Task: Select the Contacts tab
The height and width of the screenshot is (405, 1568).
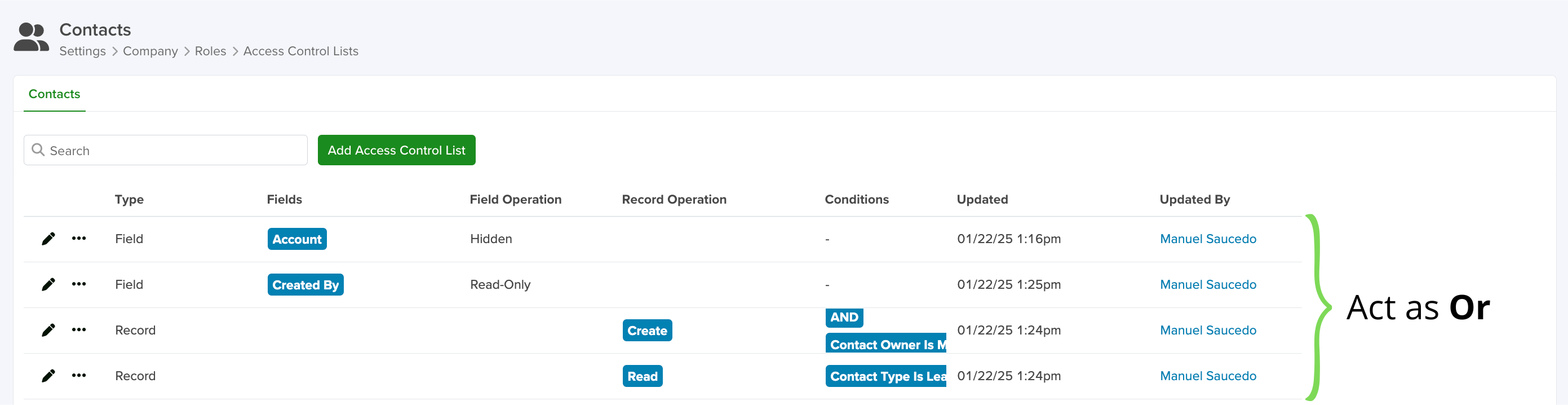Action: (54, 94)
